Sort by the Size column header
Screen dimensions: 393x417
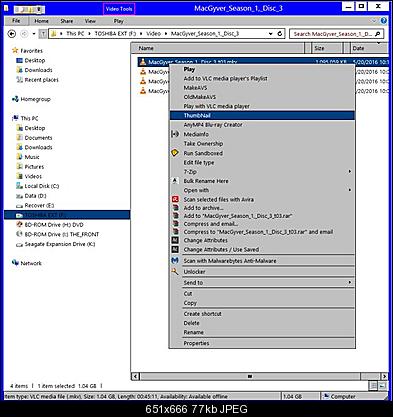(x=328, y=48)
